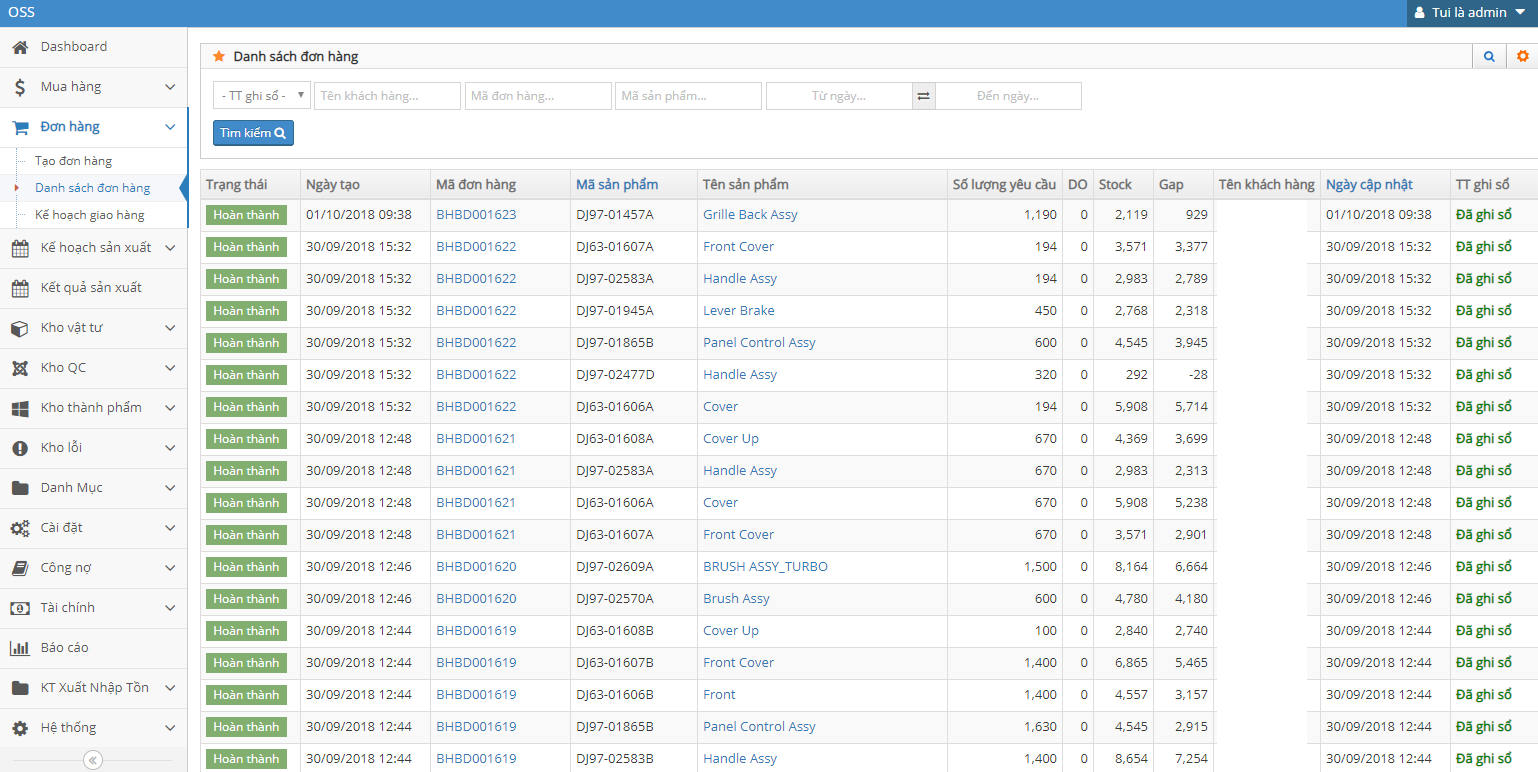This screenshot has height=772, width=1538.
Task: Expand the Kho QC chevron
Action: (x=170, y=368)
